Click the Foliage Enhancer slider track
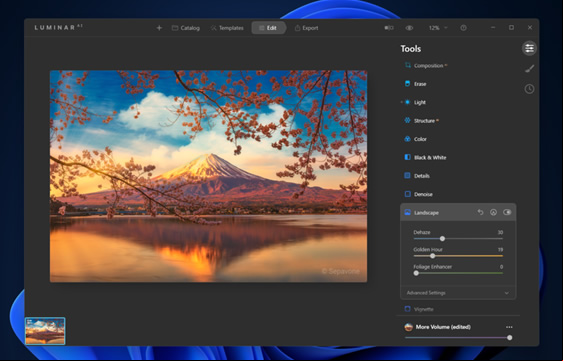 (x=458, y=273)
